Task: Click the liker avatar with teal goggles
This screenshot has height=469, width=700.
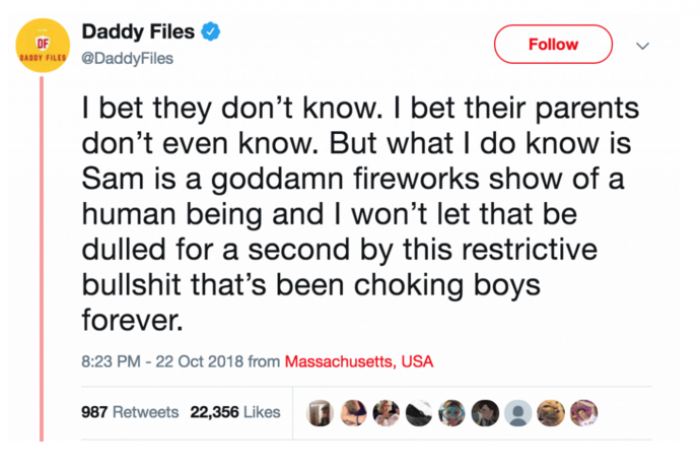Action: [450, 412]
